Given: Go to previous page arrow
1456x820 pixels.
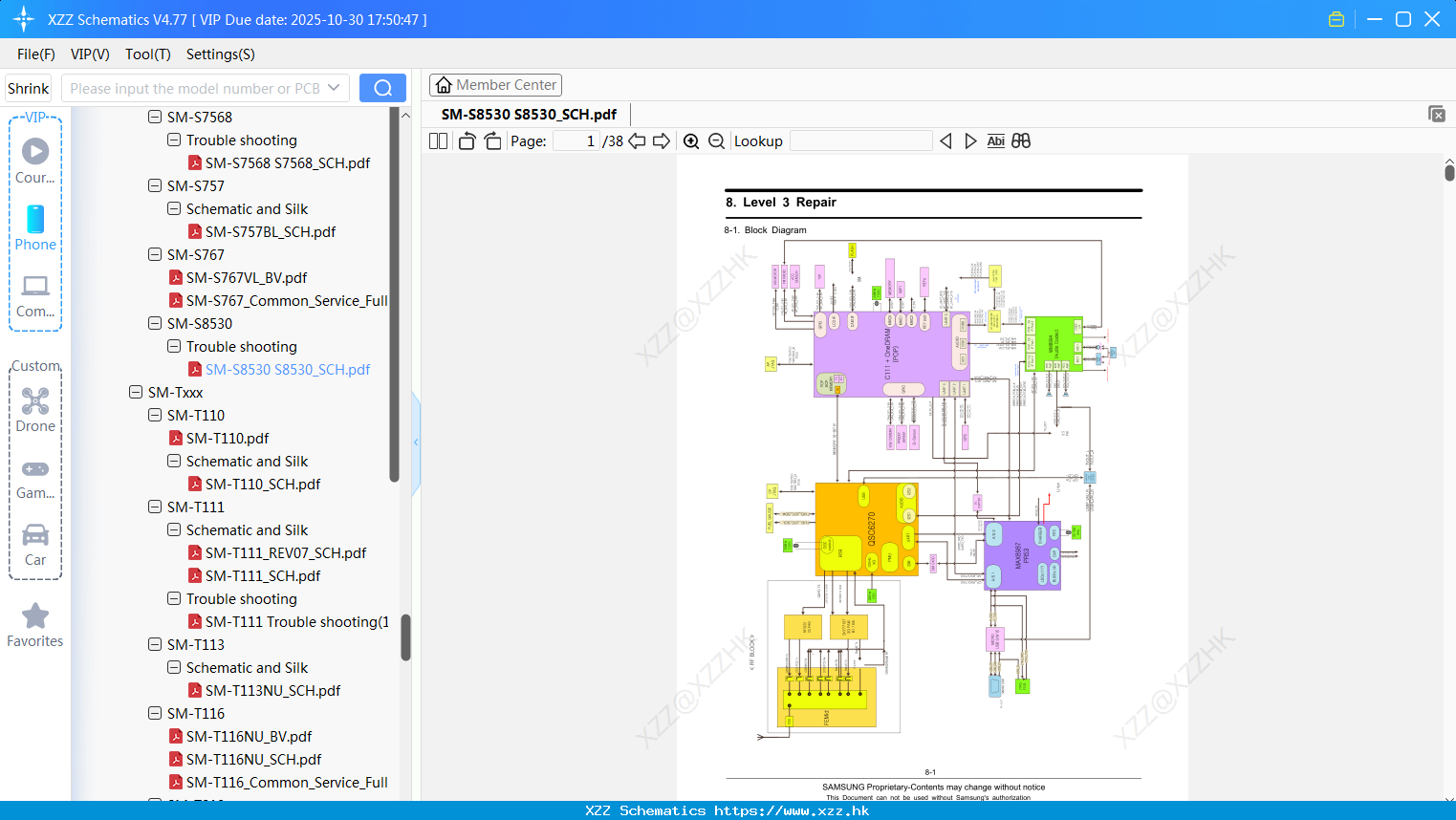Looking at the screenshot, I should click(x=637, y=141).
